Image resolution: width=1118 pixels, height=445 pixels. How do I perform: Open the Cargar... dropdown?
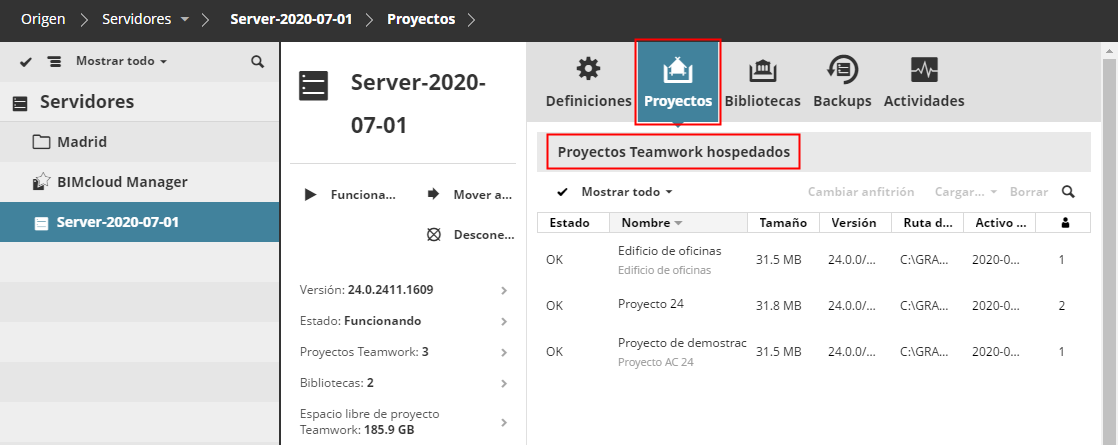click(966, 192)
